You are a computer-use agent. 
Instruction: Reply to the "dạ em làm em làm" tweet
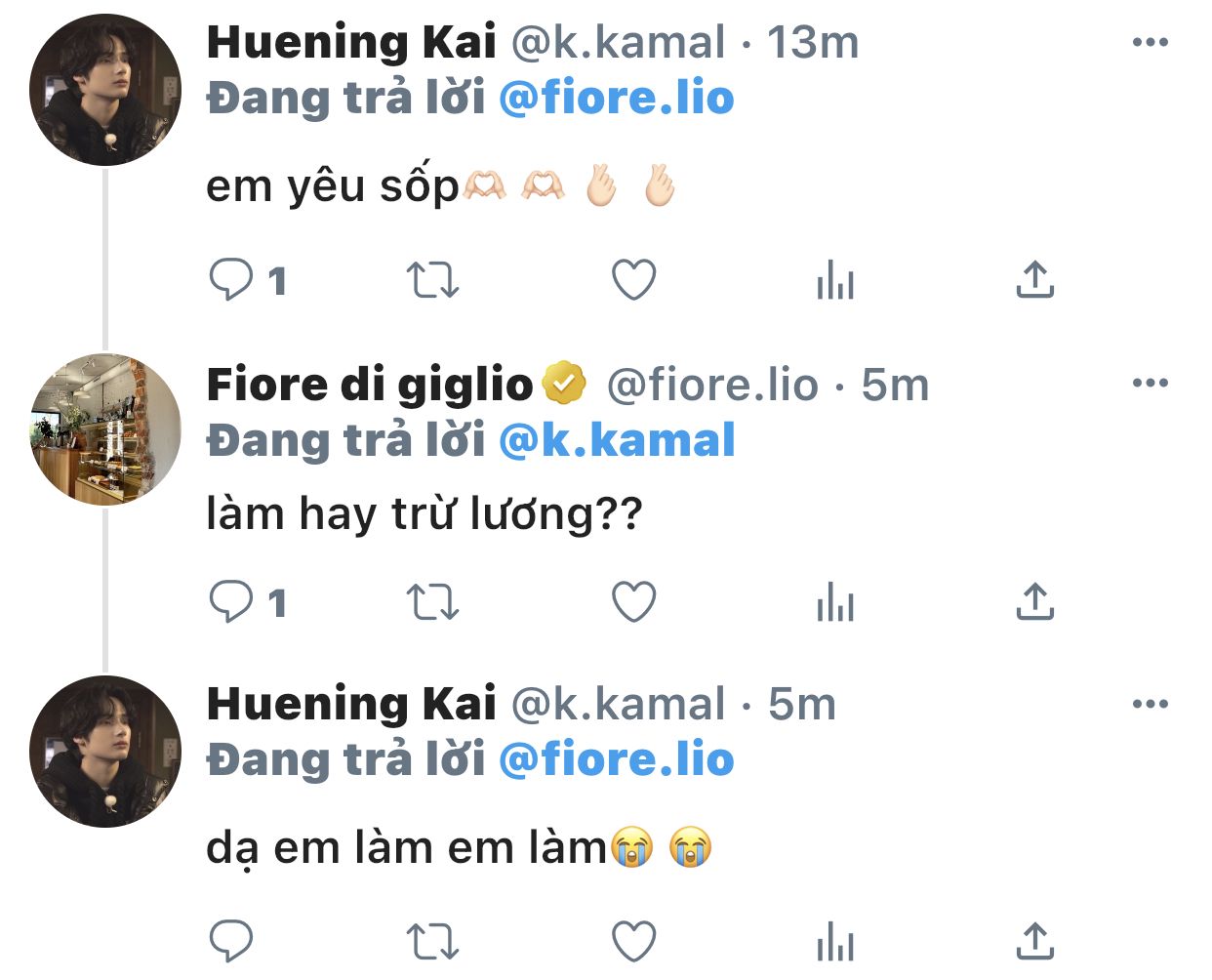click(x=231, y=942)
